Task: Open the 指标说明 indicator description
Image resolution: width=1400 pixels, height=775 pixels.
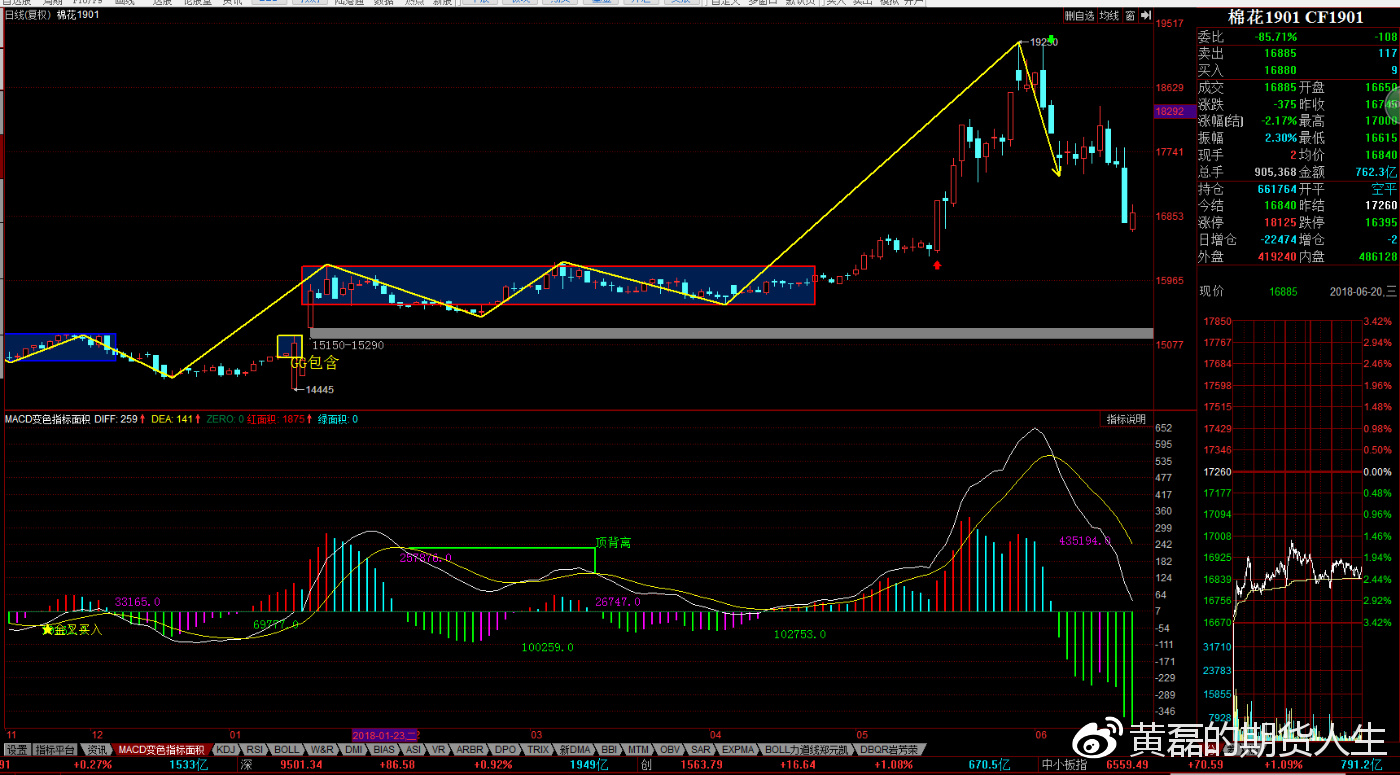Action: click(1125, 419)
